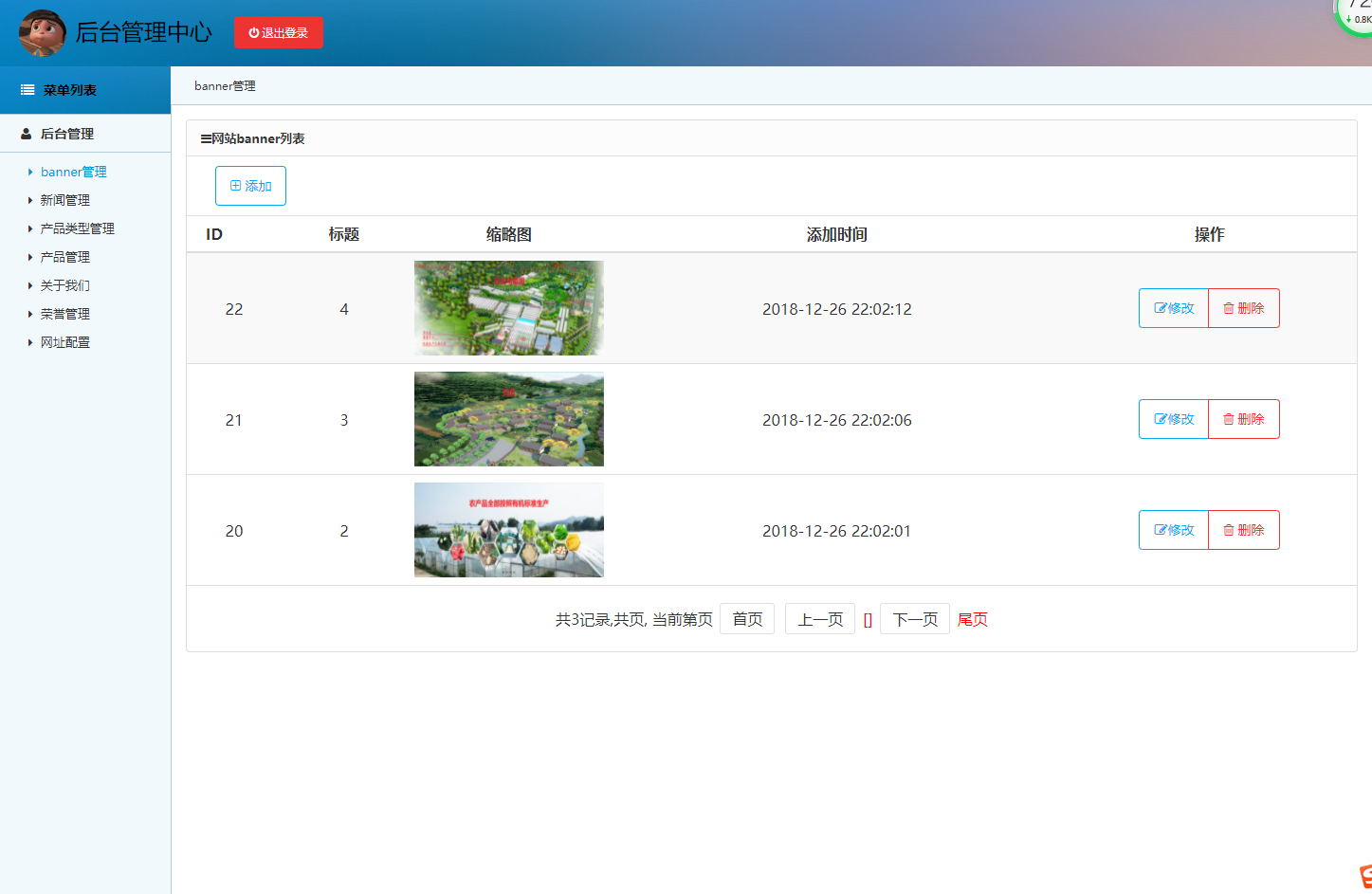Click the trash icon in 删除 for banner 21
This screenshot has width=1372, height=894.
[x=1228, y=418]
